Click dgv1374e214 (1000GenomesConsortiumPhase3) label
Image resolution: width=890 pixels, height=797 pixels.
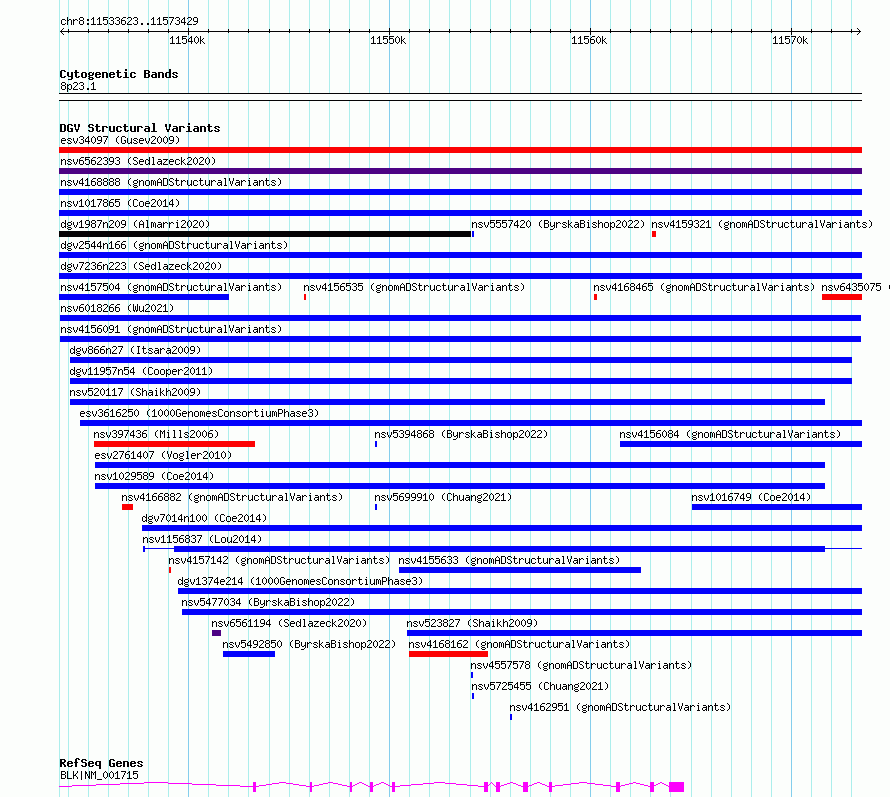tap(300, 581)
